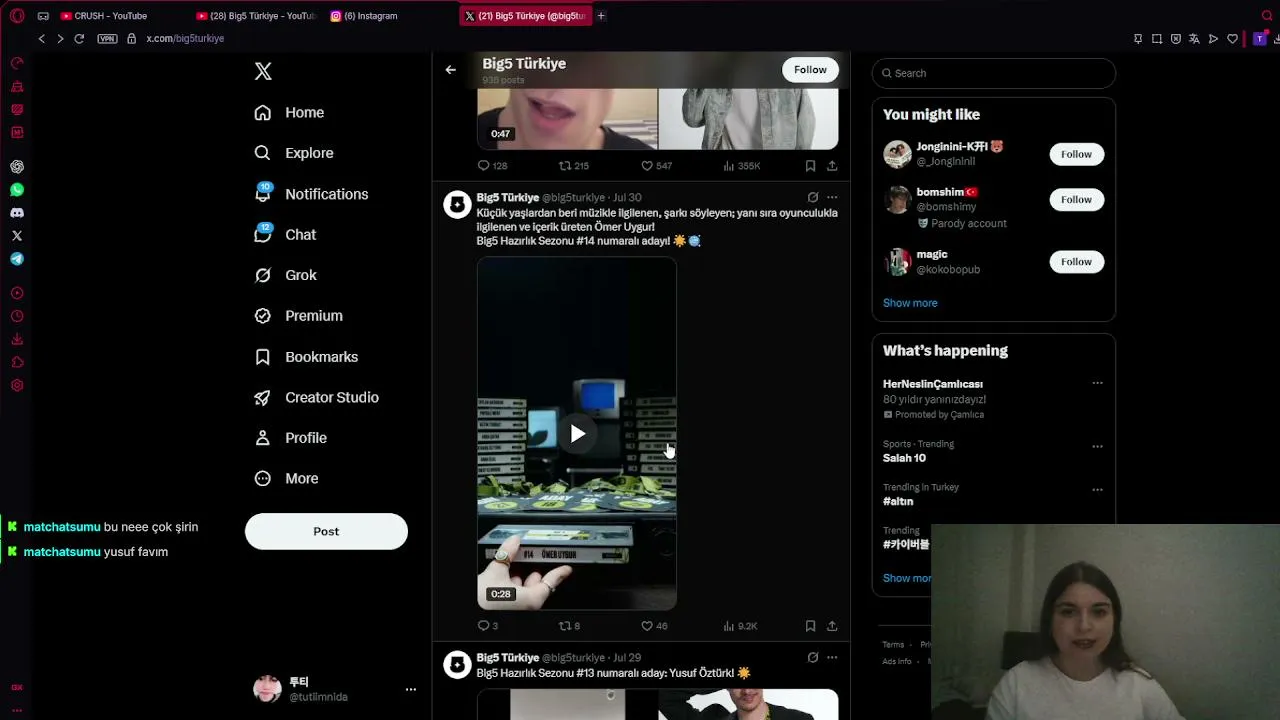Image resolution: width=1280 pixels, height=720 pixels.
Task: Follow Jonginini-K from You might like
Action: click(x=1076, y=154)
